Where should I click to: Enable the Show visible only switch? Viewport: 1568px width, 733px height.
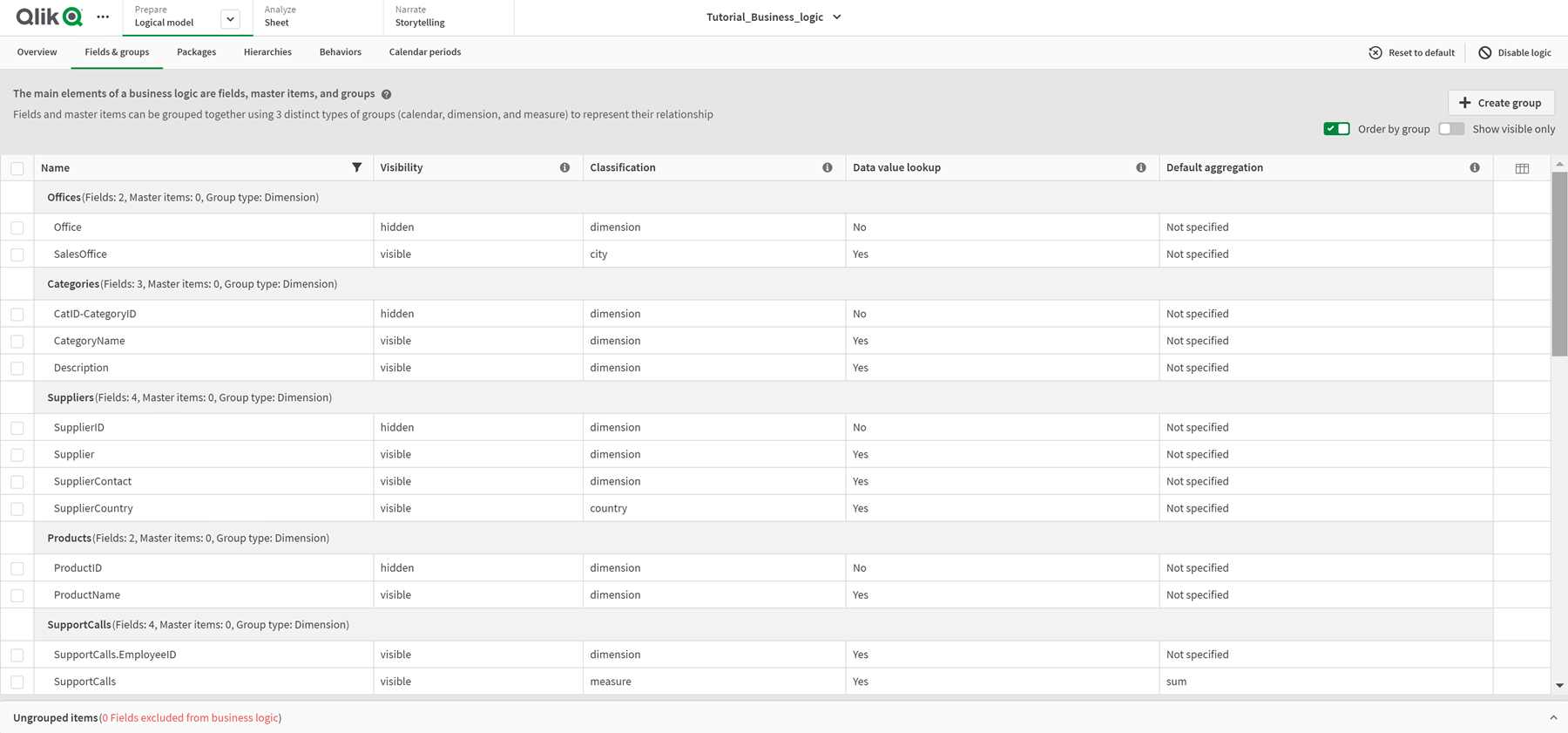pyautogui.click(x=1451, y=129)
